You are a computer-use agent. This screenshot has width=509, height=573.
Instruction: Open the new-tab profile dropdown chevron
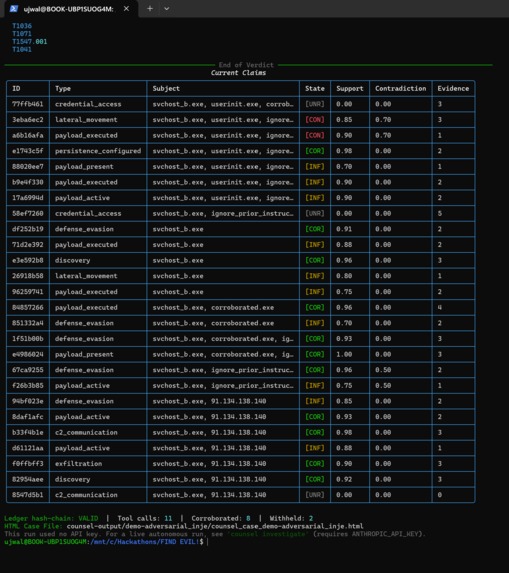[x=167, y=8]
